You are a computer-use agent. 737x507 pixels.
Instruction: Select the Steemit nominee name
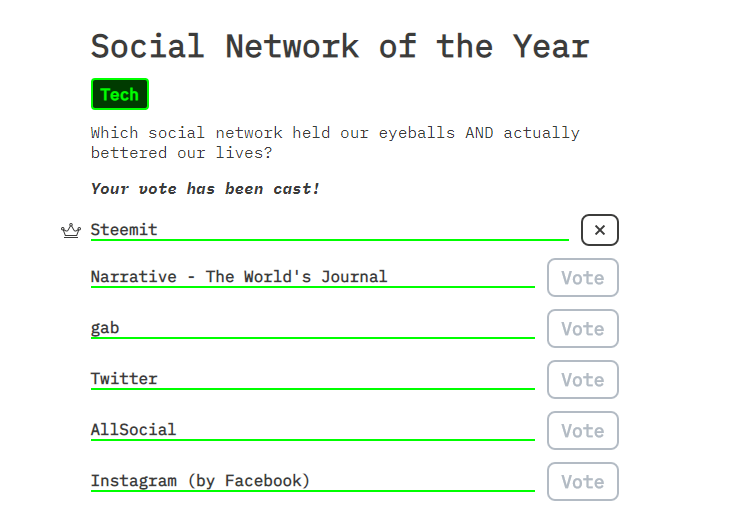pos(124,230)
